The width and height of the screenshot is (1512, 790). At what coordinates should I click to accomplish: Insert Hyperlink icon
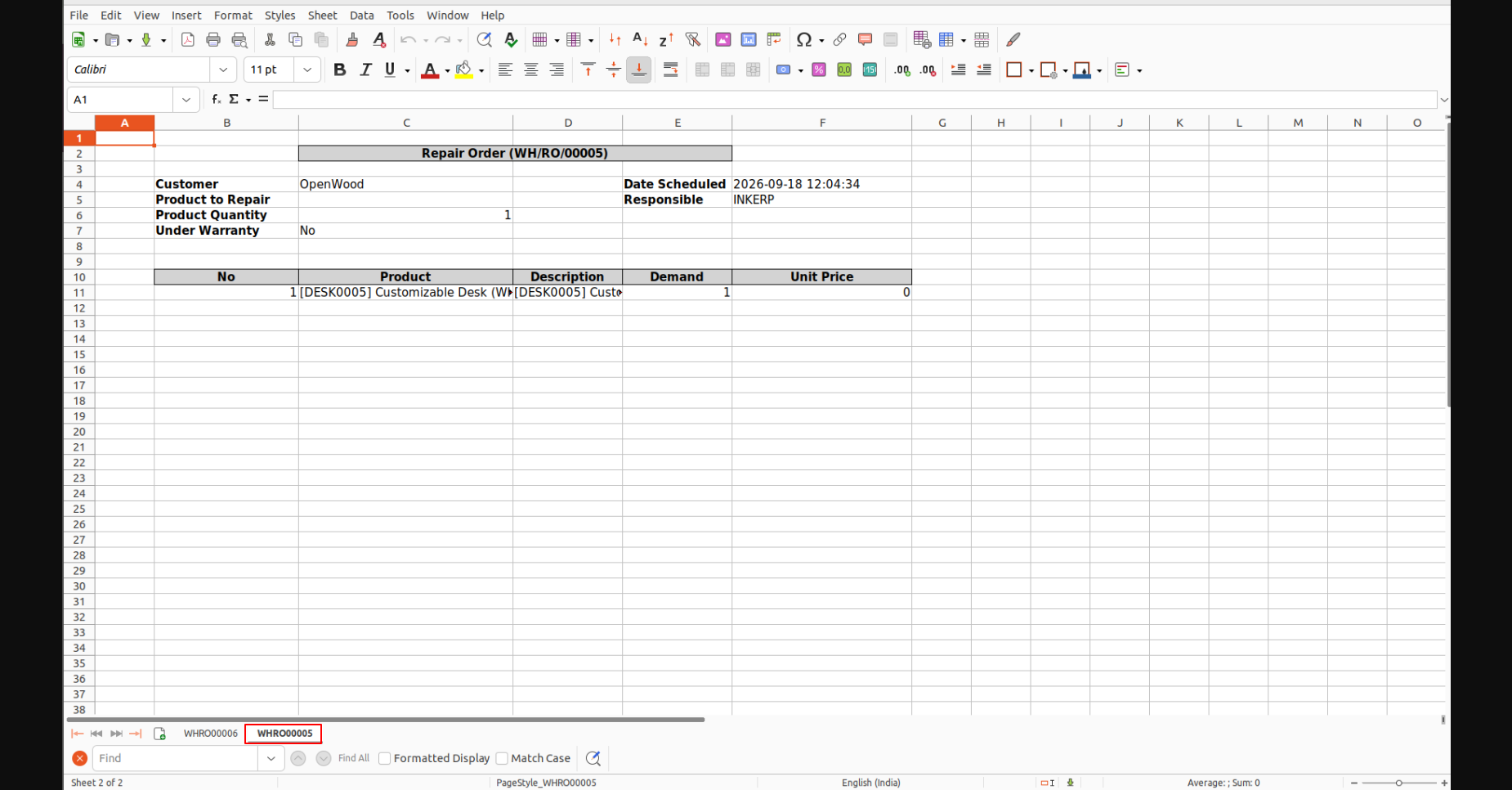tap(839, 39)
